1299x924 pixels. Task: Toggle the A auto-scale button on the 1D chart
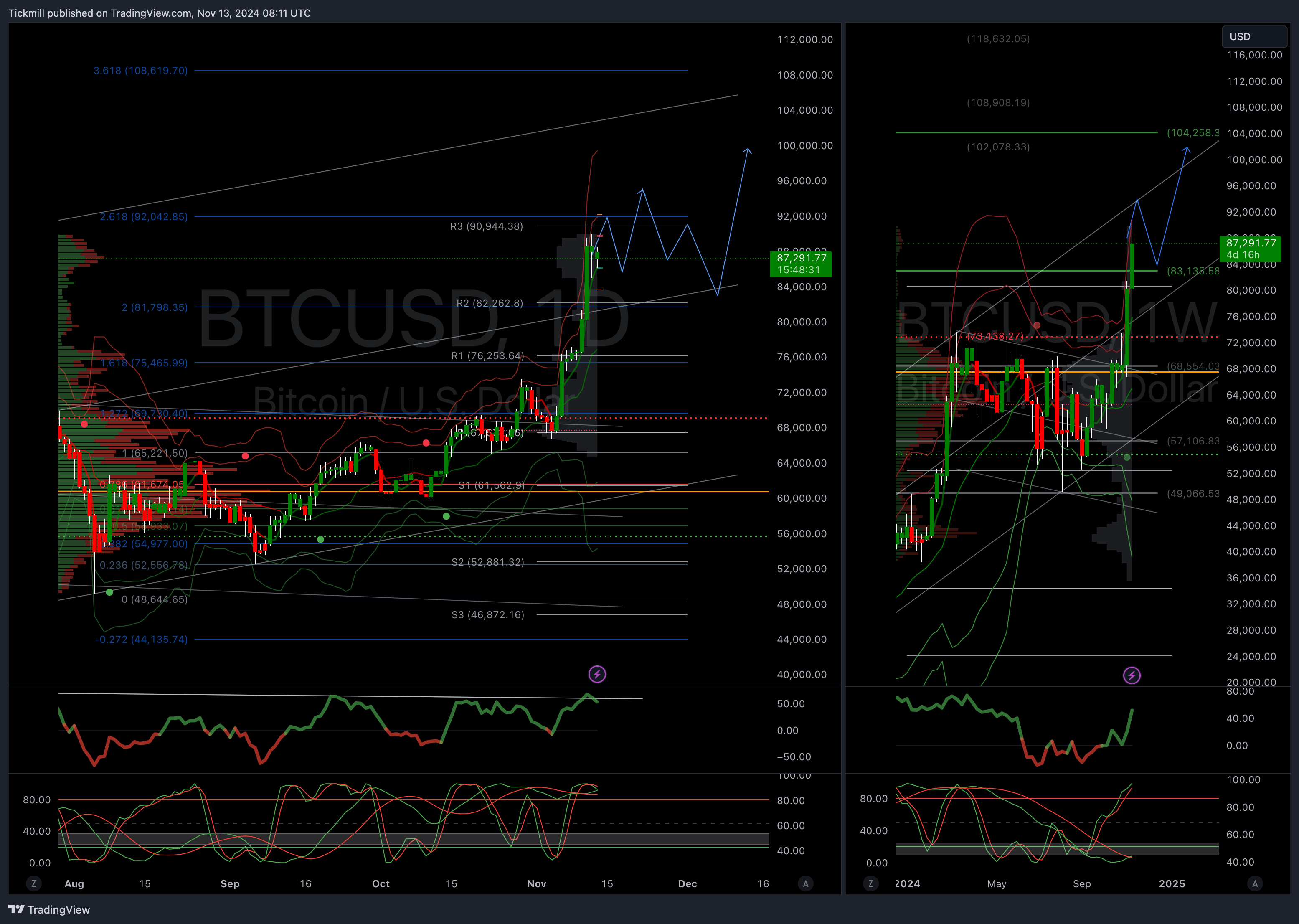pyautogui.click(x=805, y=883)
